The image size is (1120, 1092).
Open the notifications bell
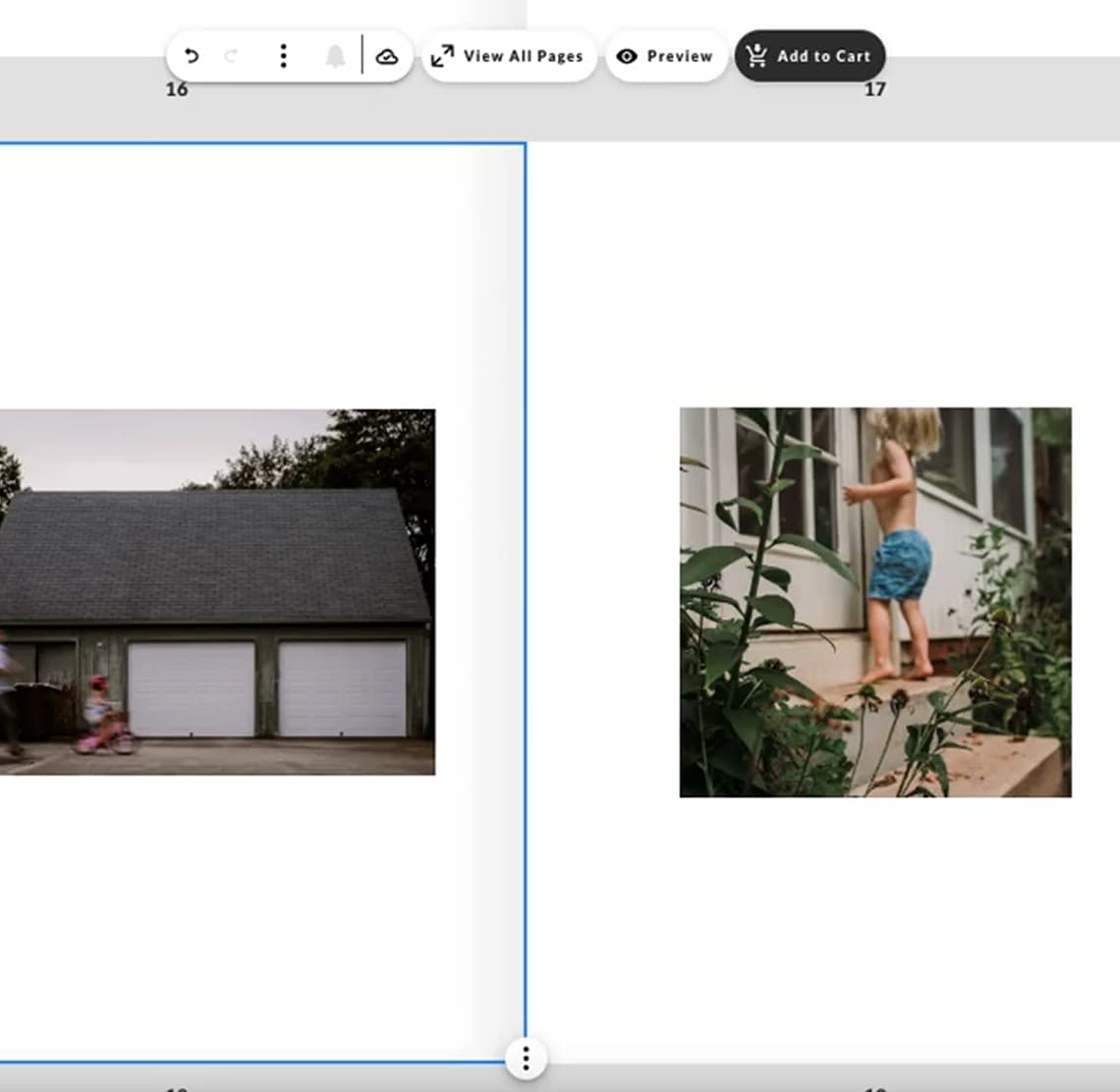(335, 56)
